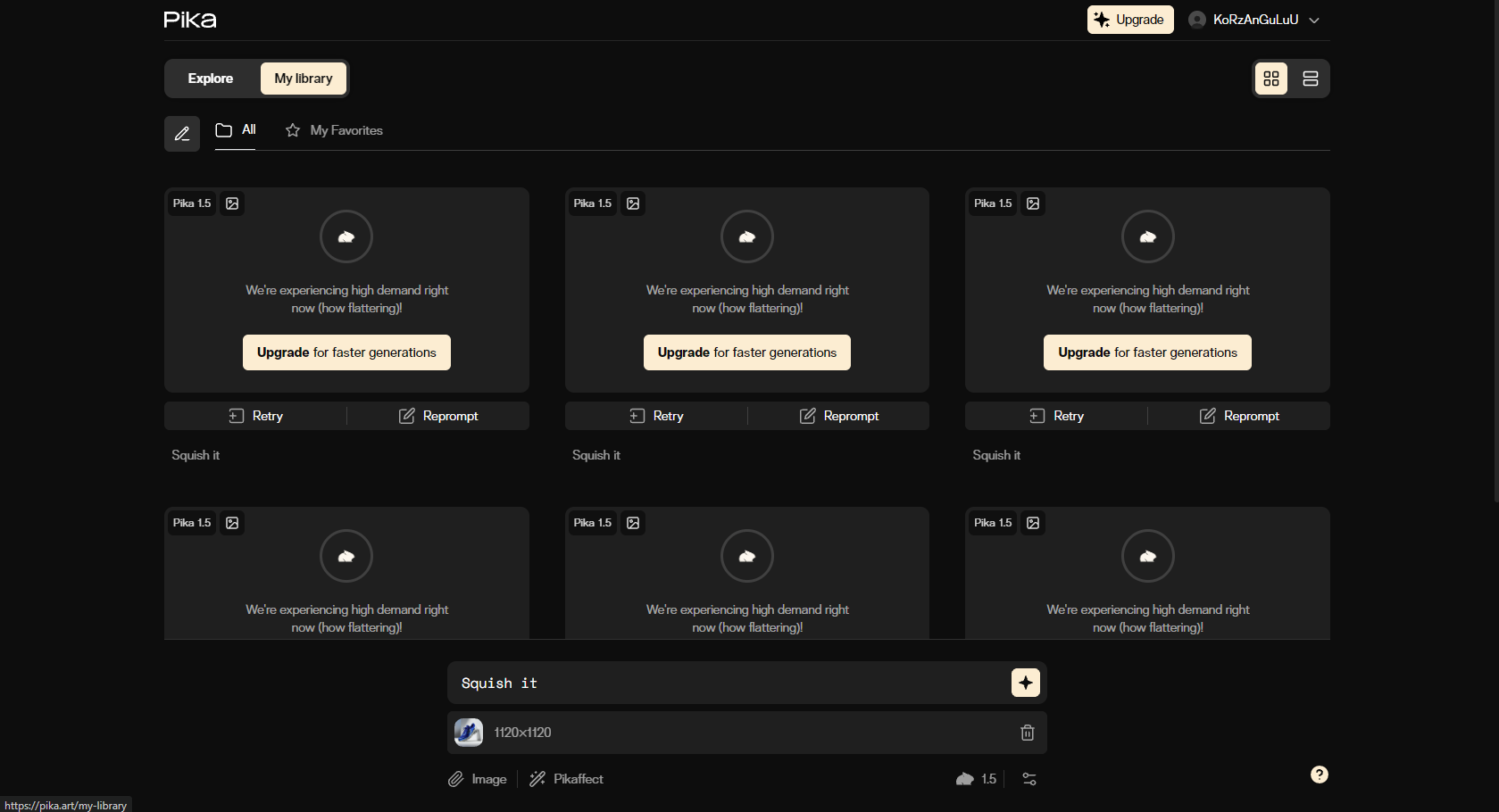The image size is (1499, 812).
Task: Reprompt the second top-row generation
Action: tap(839, 416)
